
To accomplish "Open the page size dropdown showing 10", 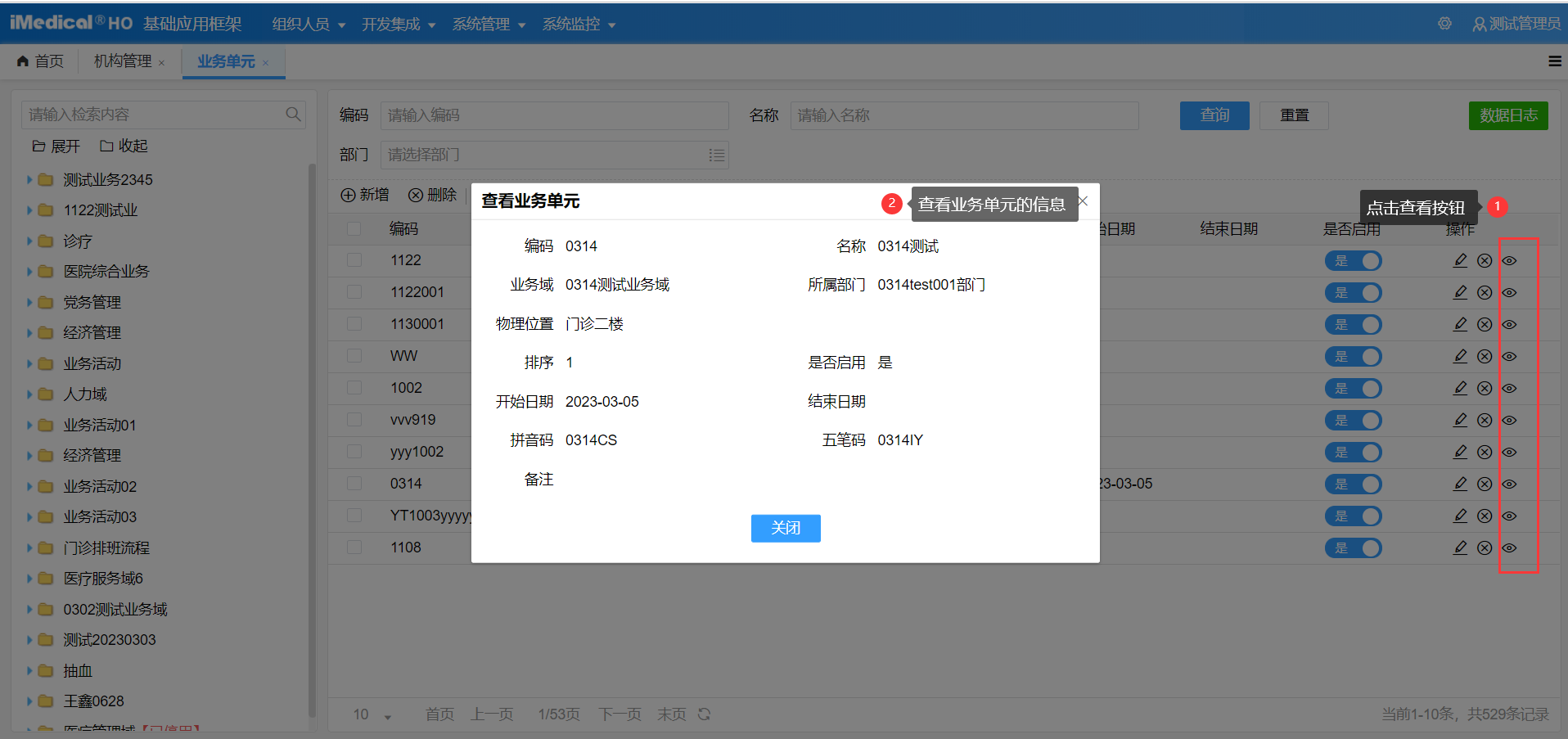I will point(372,714).
